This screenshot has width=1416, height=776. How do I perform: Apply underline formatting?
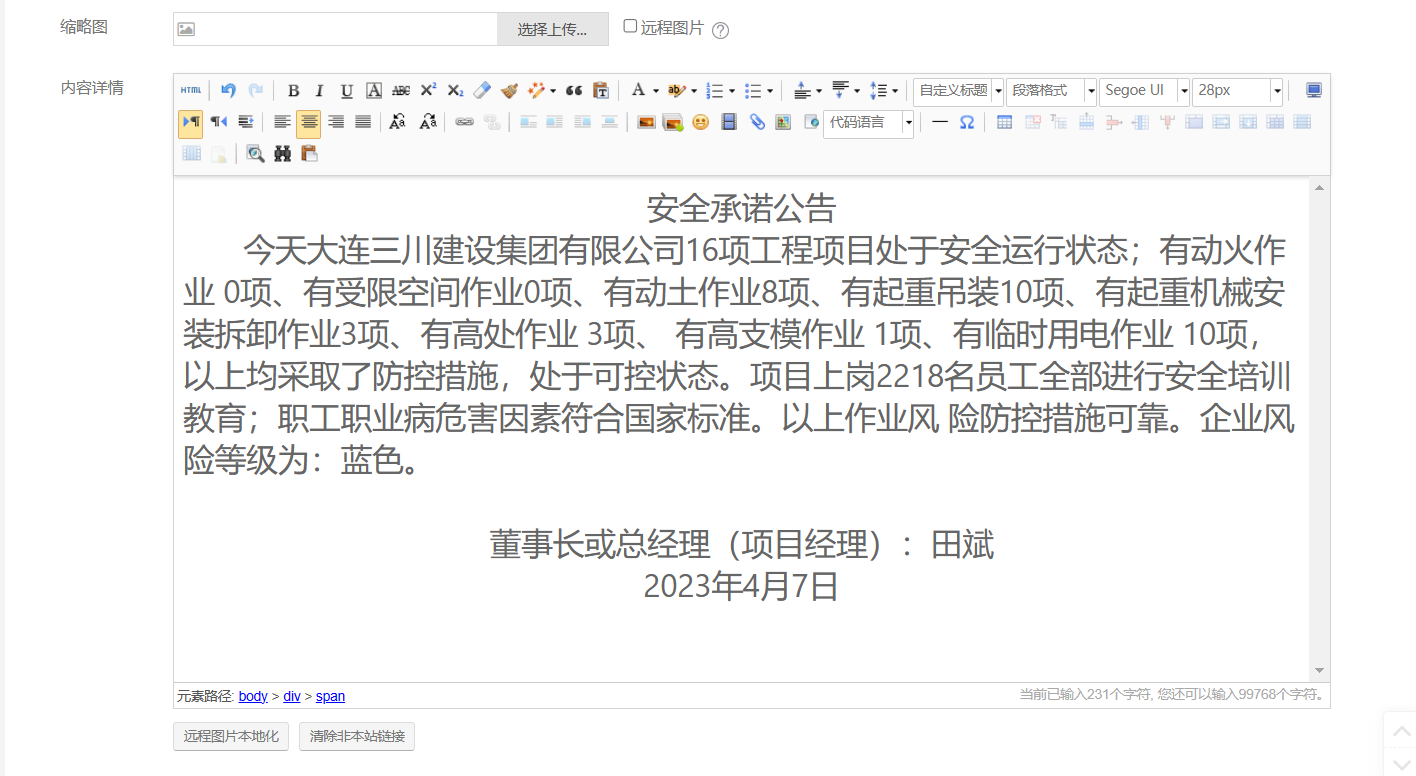pyautogui.click(x=347, y=91)
